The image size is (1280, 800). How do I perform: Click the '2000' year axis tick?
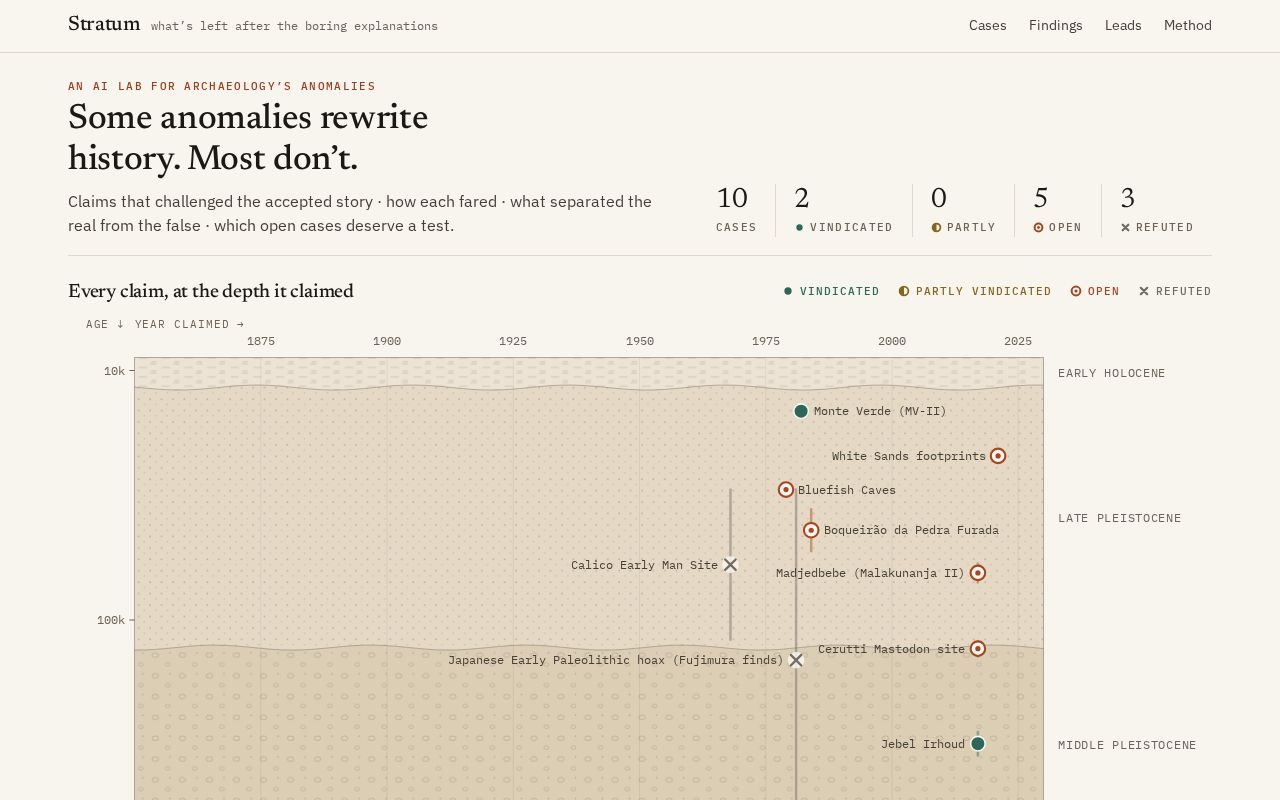[892, 341]
